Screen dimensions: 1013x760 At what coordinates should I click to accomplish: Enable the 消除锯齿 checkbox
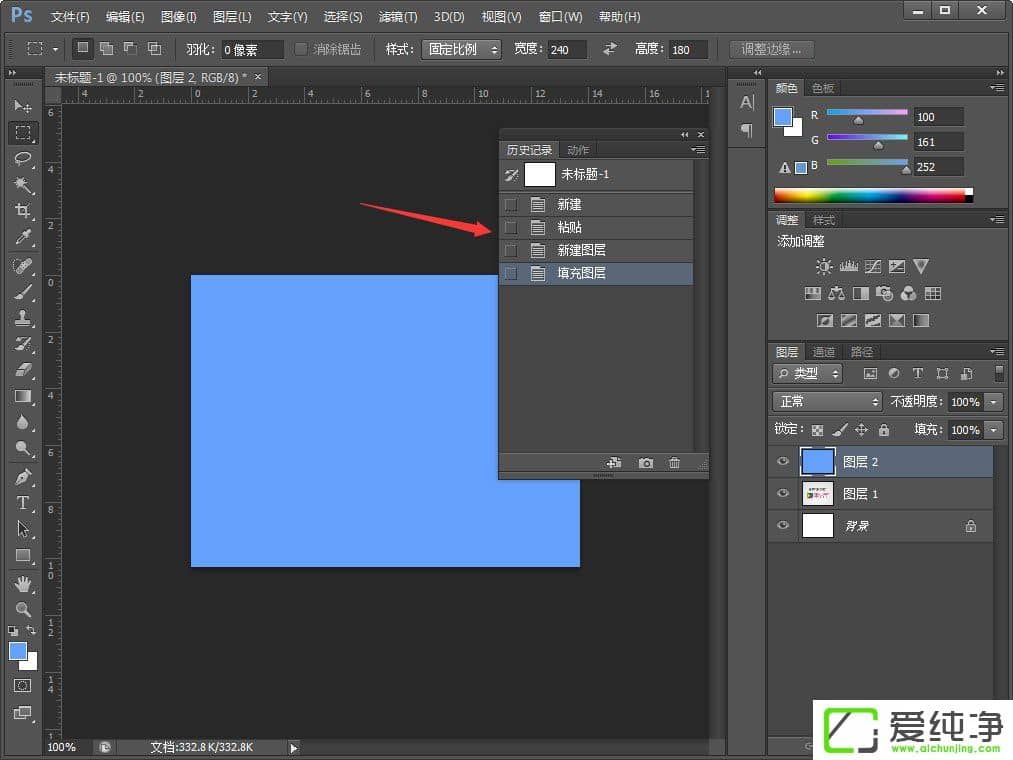pos(302,49)
